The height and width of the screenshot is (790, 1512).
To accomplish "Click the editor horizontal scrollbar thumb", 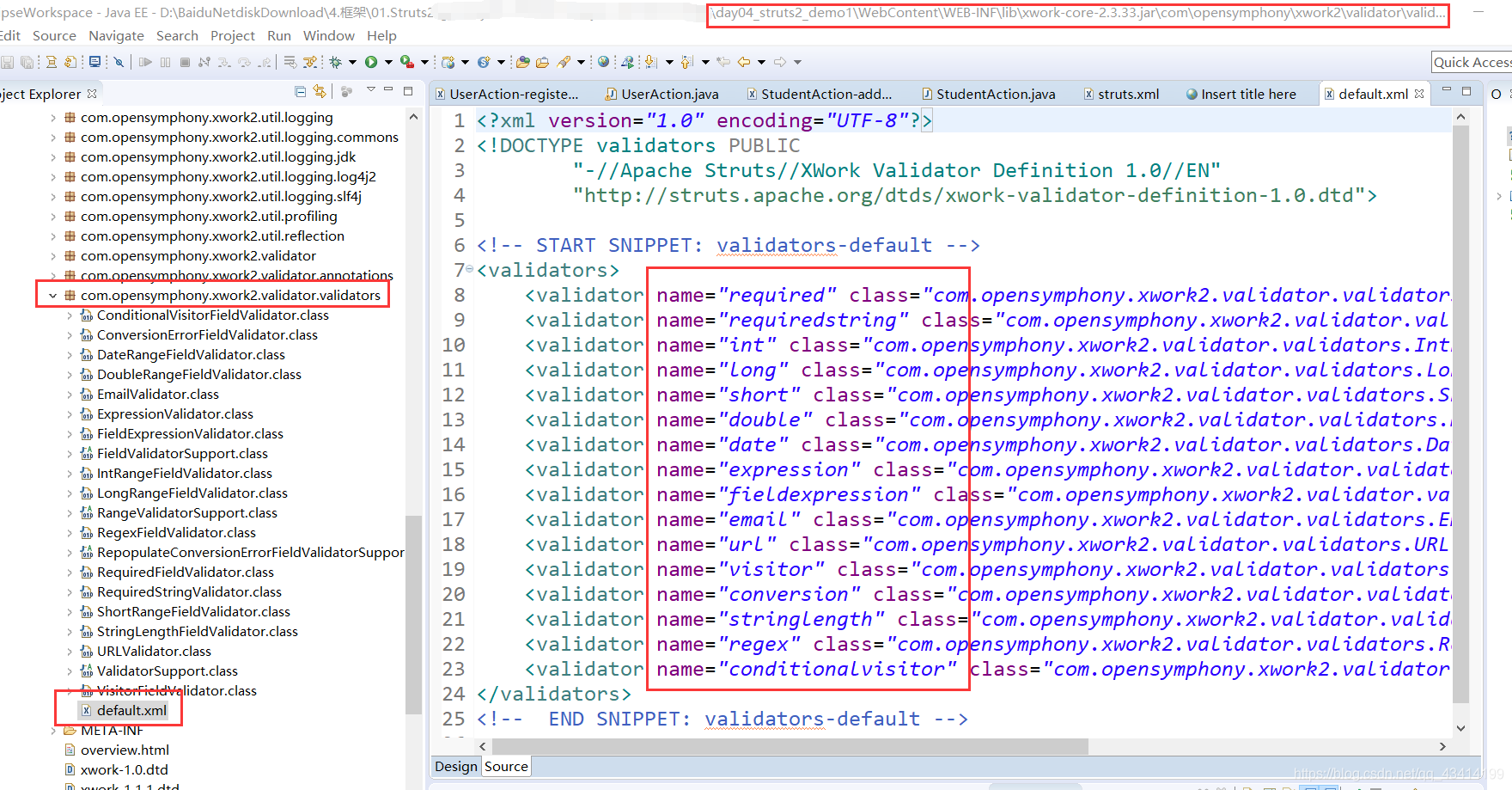I will [x=790, y=746].
